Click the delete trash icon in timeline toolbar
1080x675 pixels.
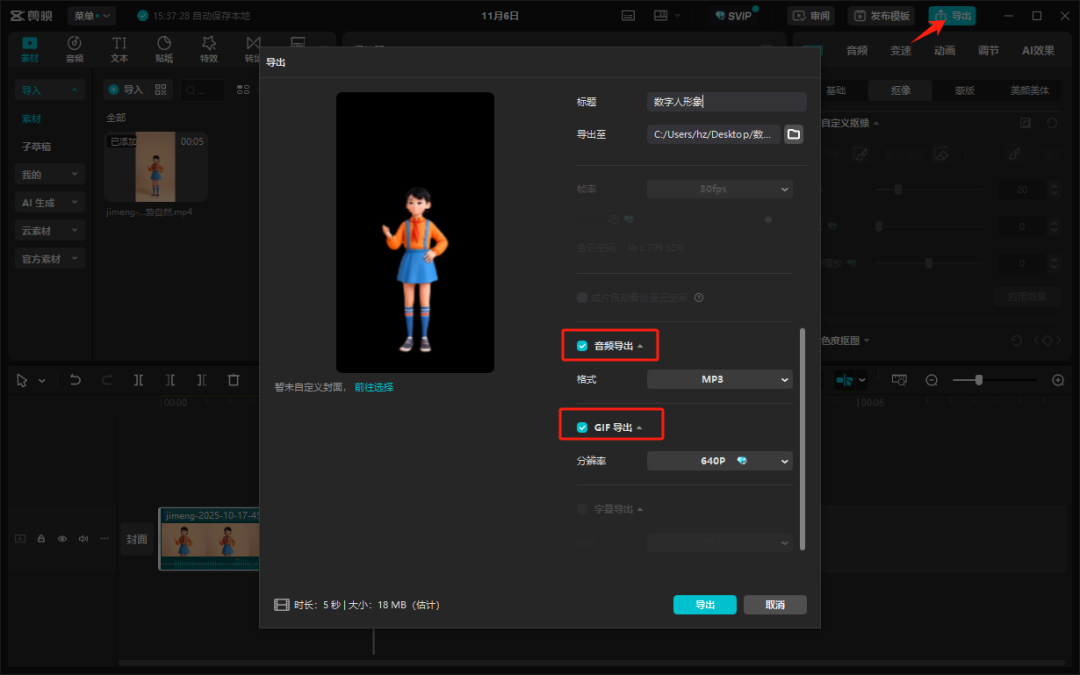pyautogui.click(x=233, y=380)
